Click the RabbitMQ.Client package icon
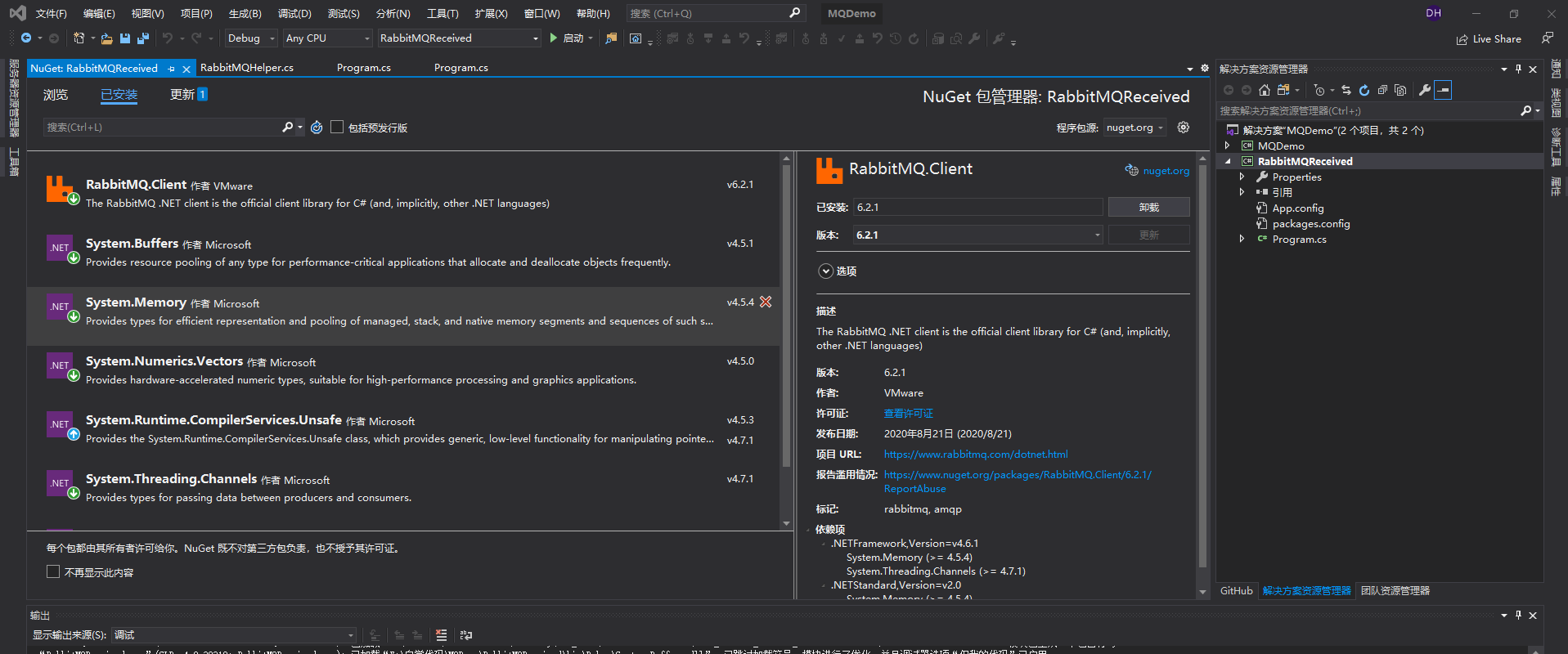Image resolution: width=1568 pixels, height=654 pixels. (x=62, y=190)
